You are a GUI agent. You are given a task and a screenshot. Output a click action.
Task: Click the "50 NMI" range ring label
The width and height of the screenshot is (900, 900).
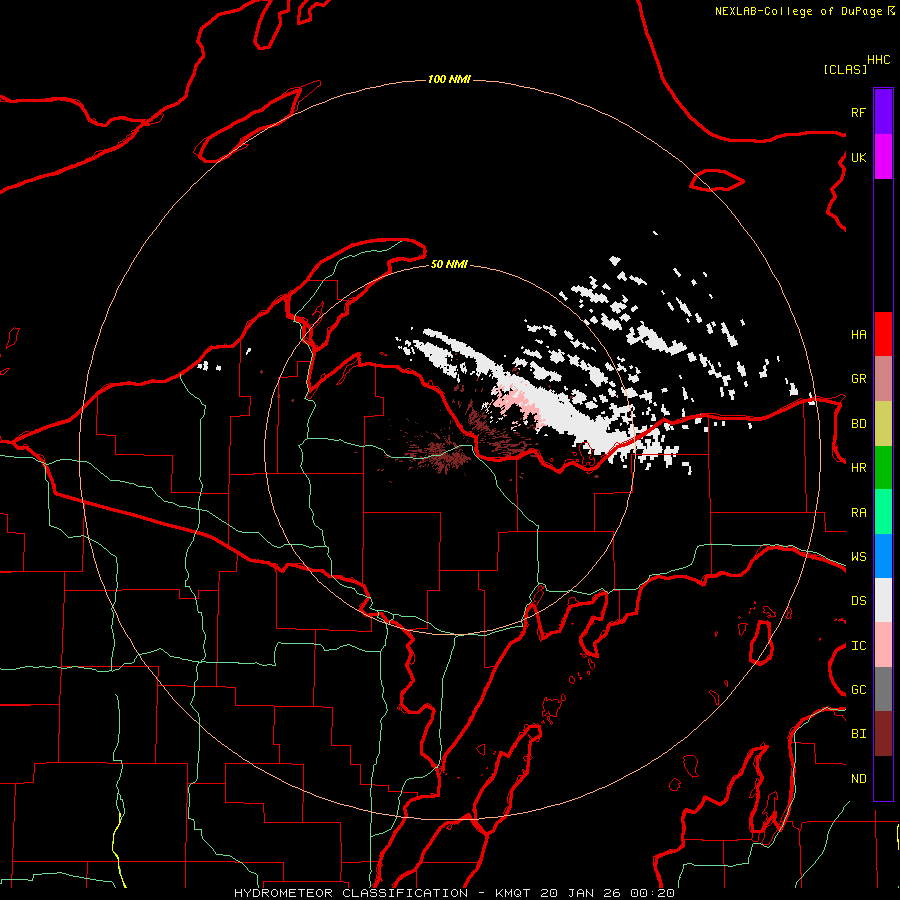tap(449, 264)
